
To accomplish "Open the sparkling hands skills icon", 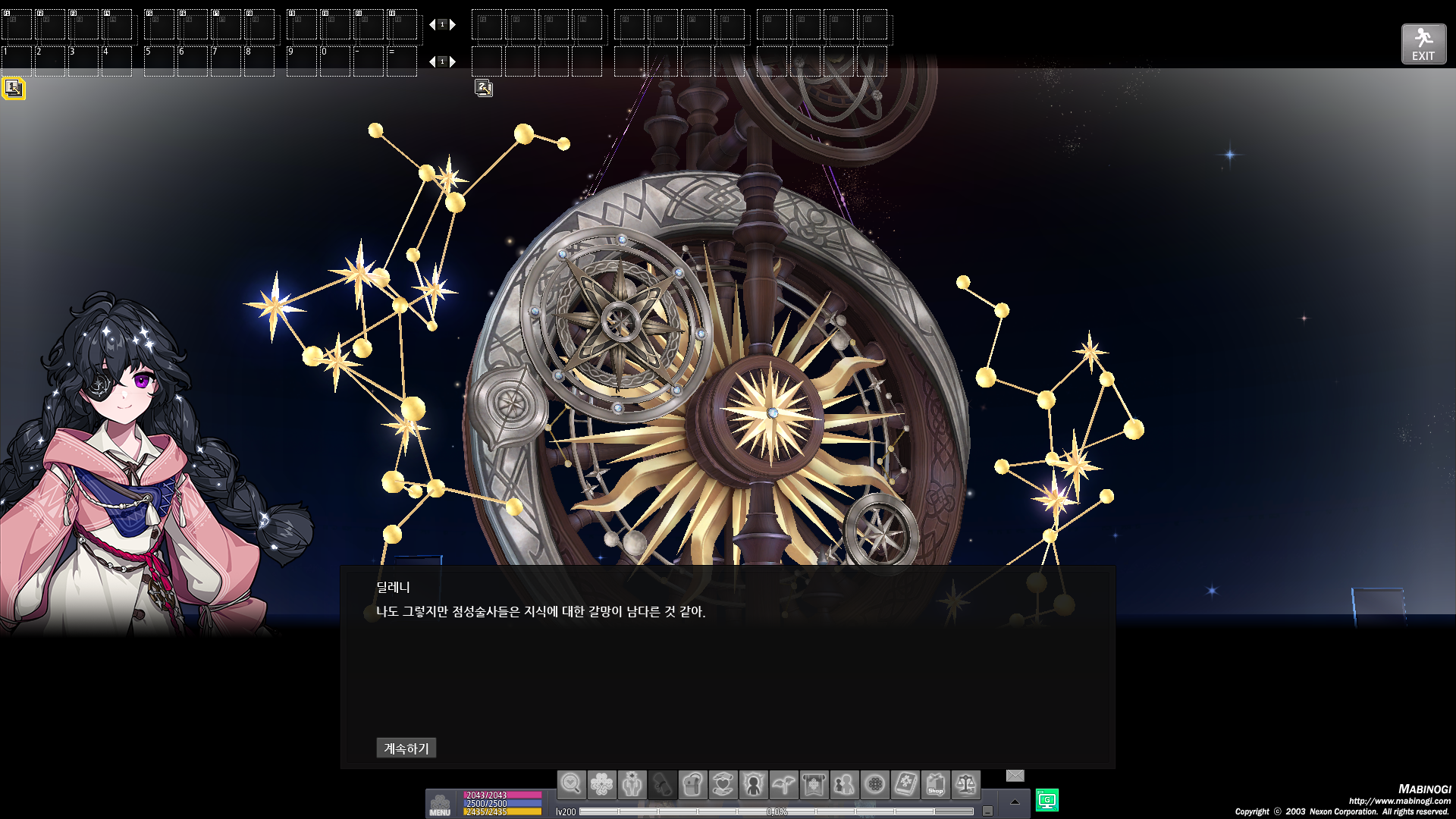I will [632, 784].
